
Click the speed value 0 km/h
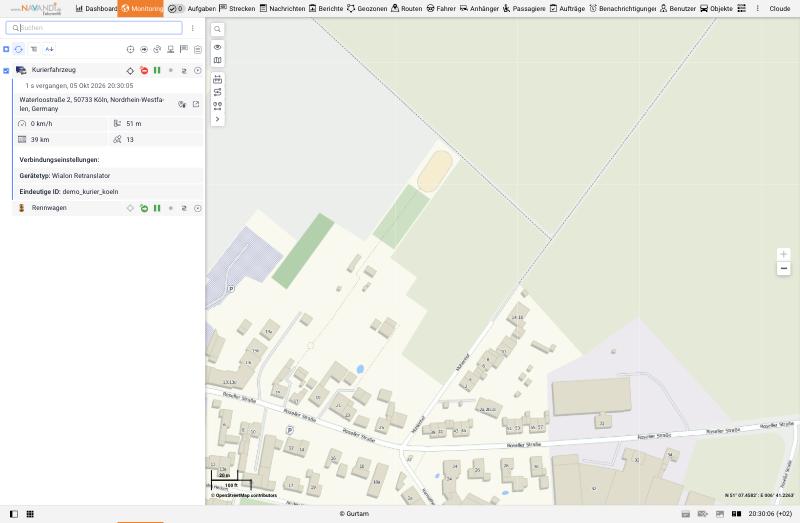(41, 123)
